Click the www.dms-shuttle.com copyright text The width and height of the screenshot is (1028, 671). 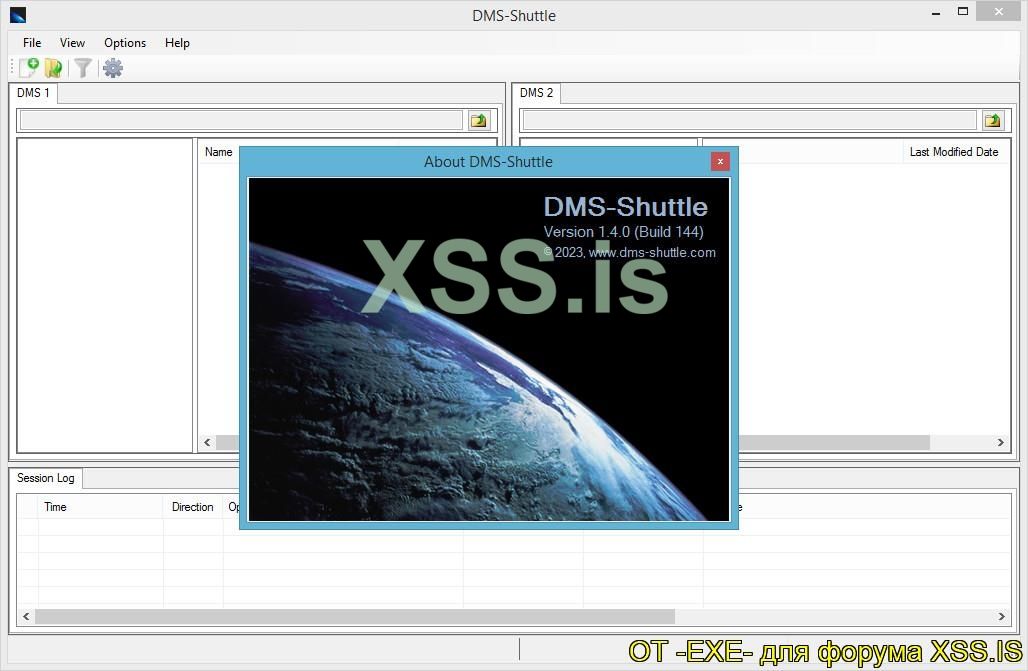coord(629,253)
